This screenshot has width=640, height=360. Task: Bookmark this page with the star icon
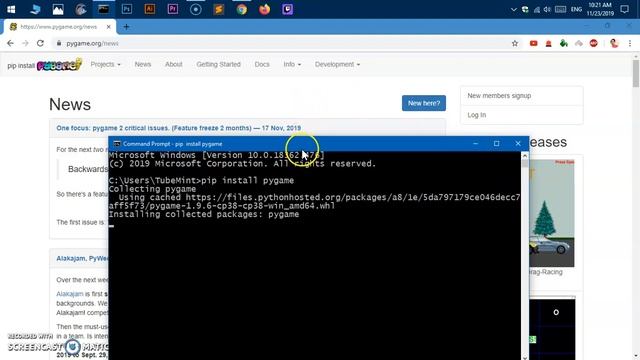coord(515,43)
